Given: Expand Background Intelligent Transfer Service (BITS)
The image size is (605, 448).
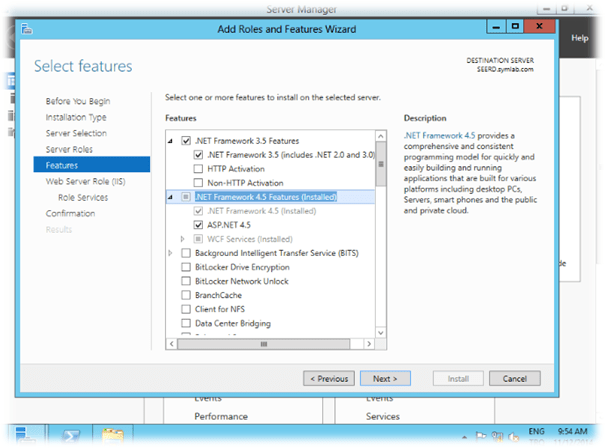Looking at the screenshot, I should (x=170, y=253).
